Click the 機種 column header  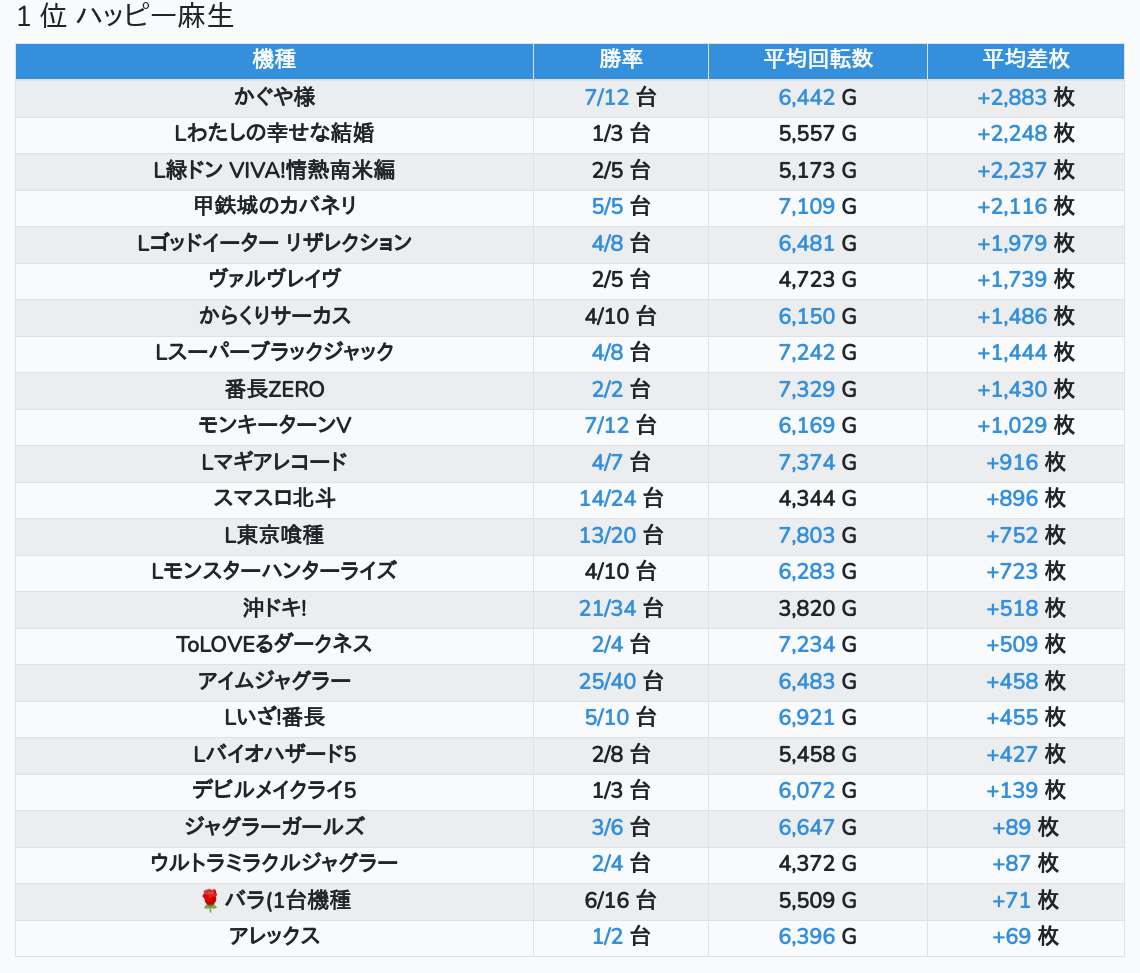274,60
